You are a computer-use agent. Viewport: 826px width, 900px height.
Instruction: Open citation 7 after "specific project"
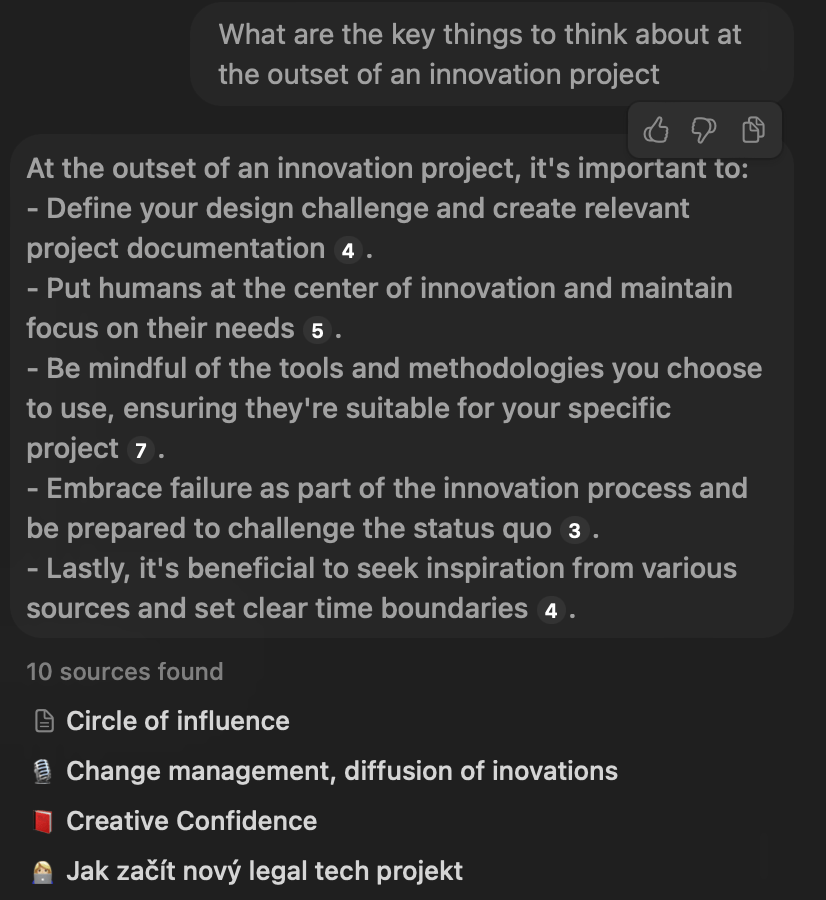(x=140, y=450)
